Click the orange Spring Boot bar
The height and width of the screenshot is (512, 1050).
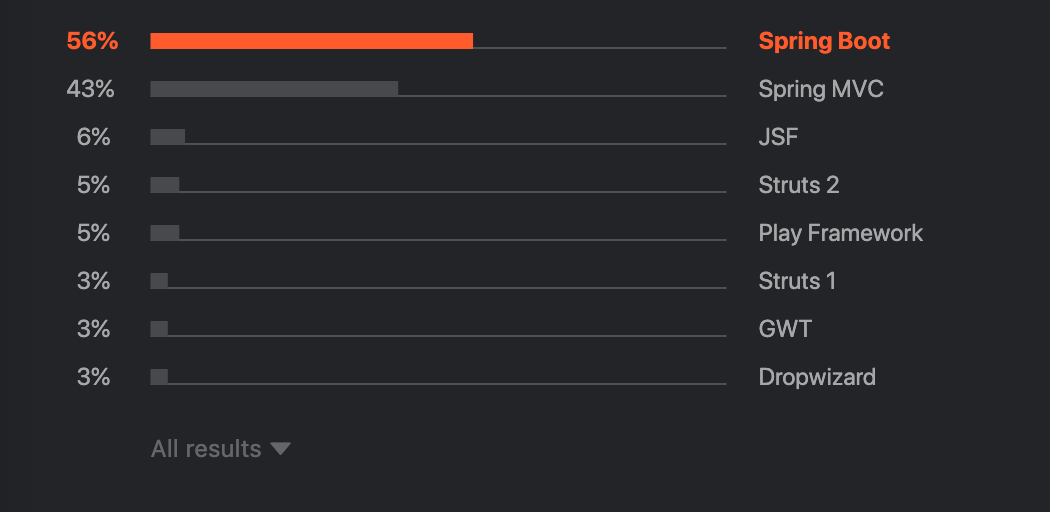(x=311, y=41)
